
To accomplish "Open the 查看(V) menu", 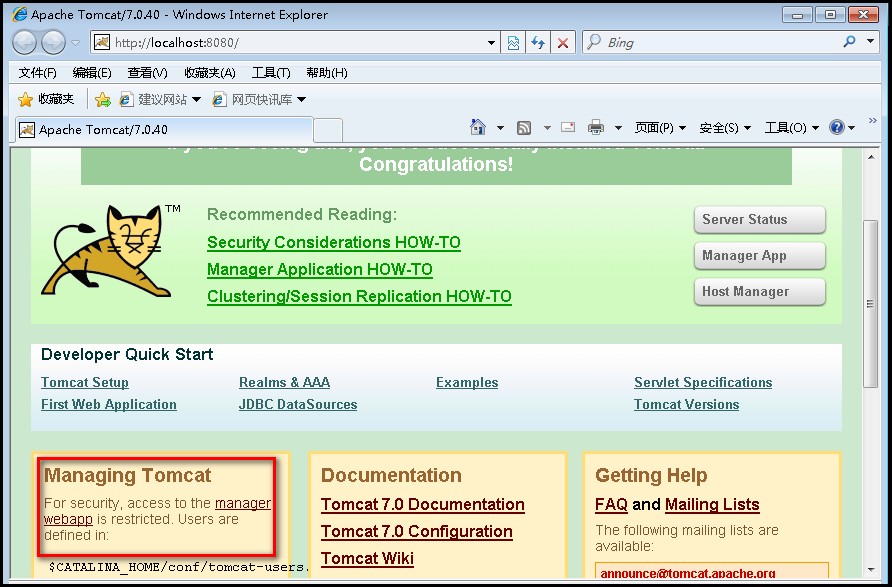I will (147, 73).
